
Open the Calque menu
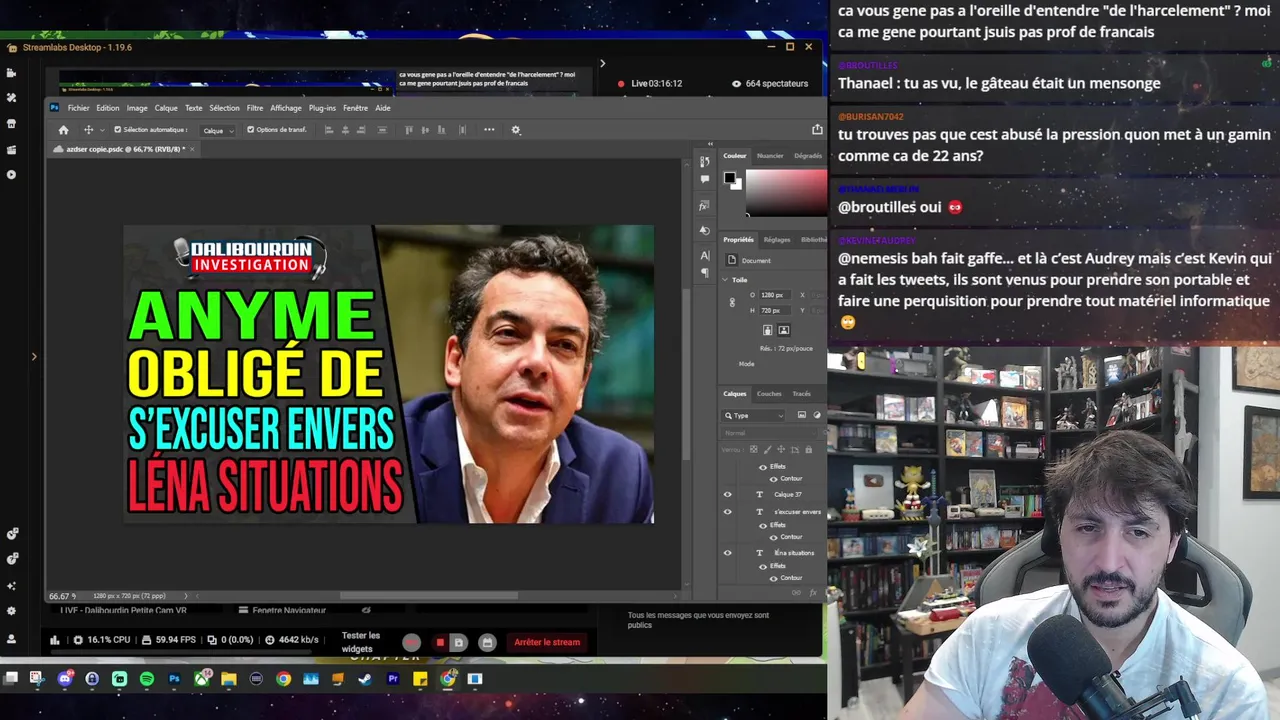166,108
